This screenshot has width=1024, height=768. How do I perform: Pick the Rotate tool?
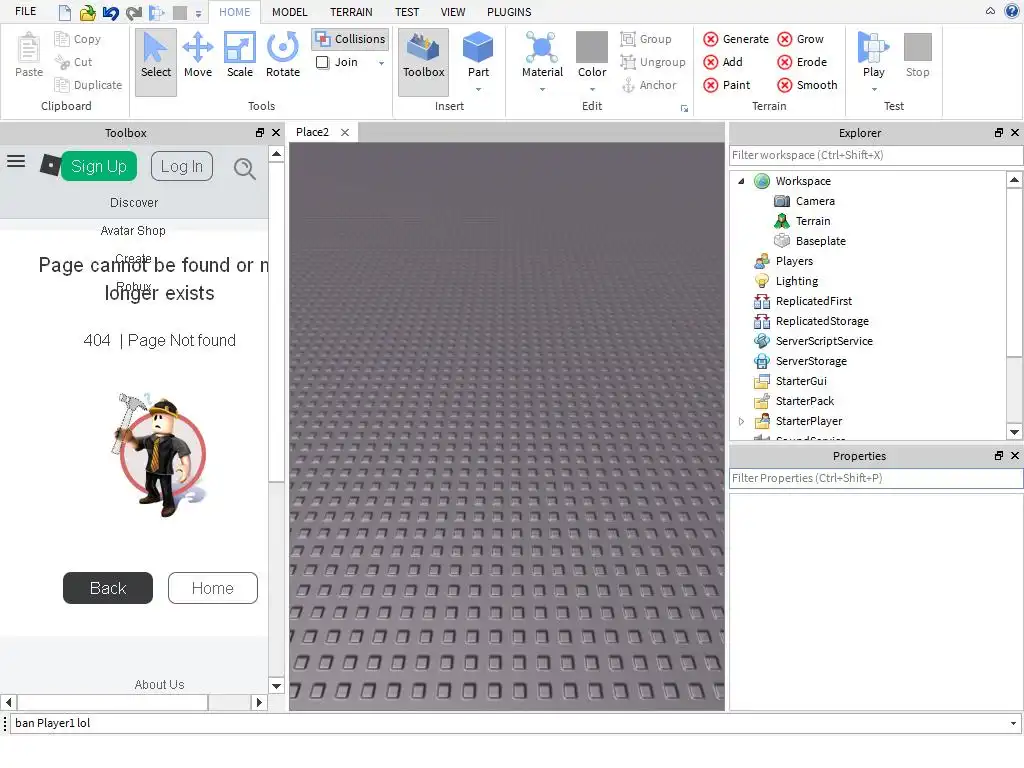click(x=283, y=56)
